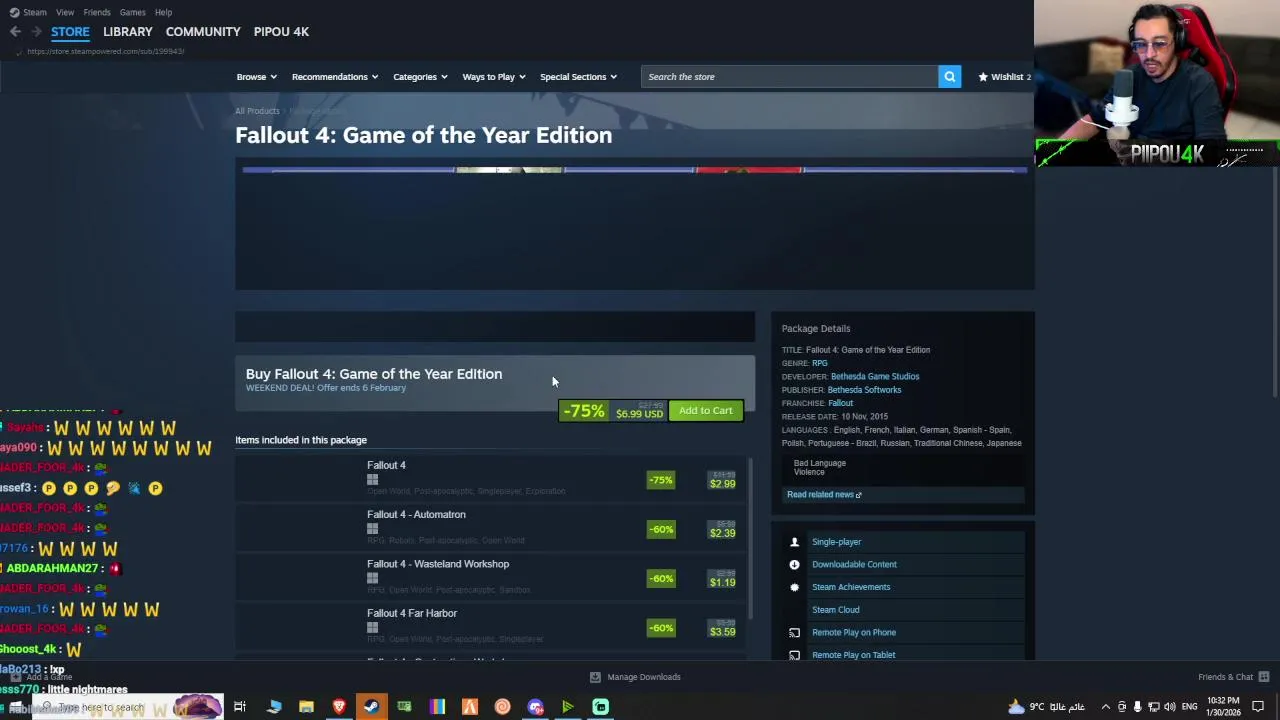Click into the Search the store field
This screenshot has height=720, width=1280.
[790, 77]
